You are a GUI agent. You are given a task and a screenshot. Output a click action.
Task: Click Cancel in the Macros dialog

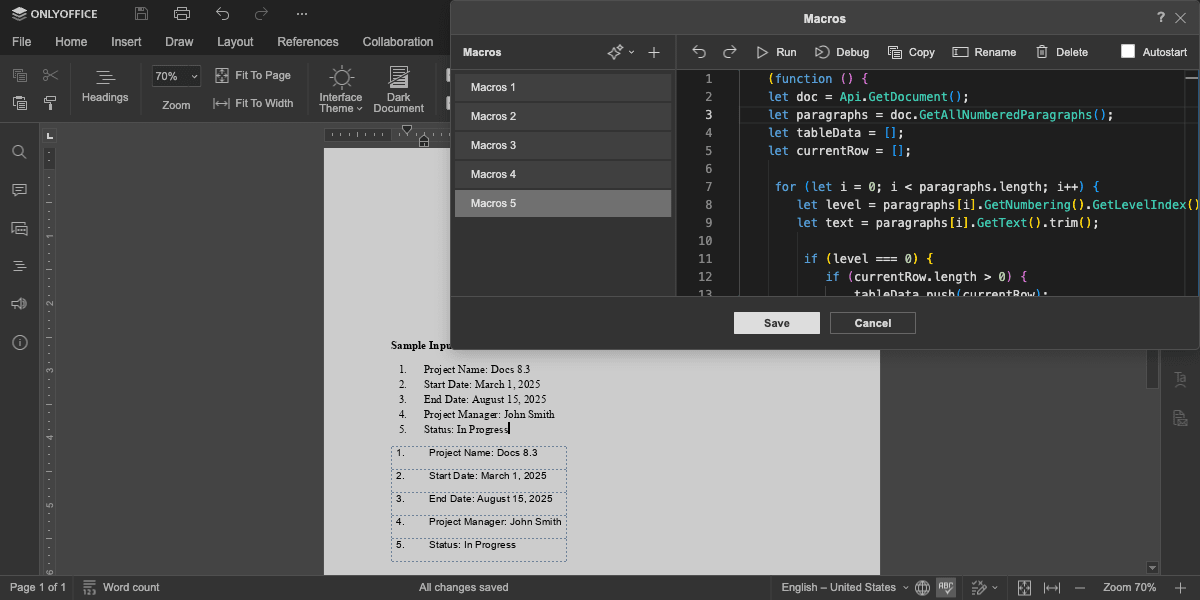[873, 323]
